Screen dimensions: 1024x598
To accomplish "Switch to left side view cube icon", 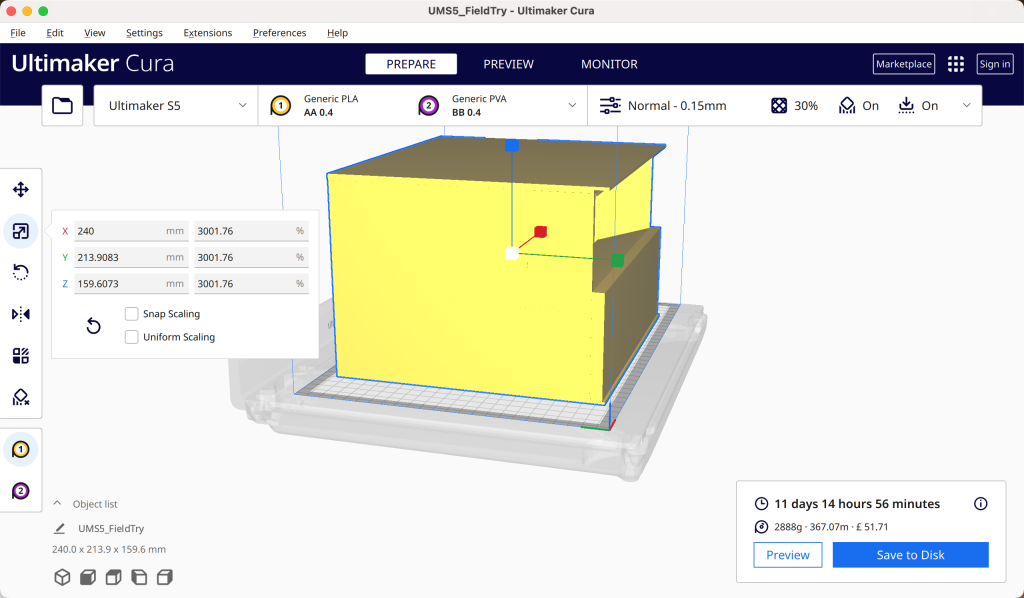I will tap(139, 577).
